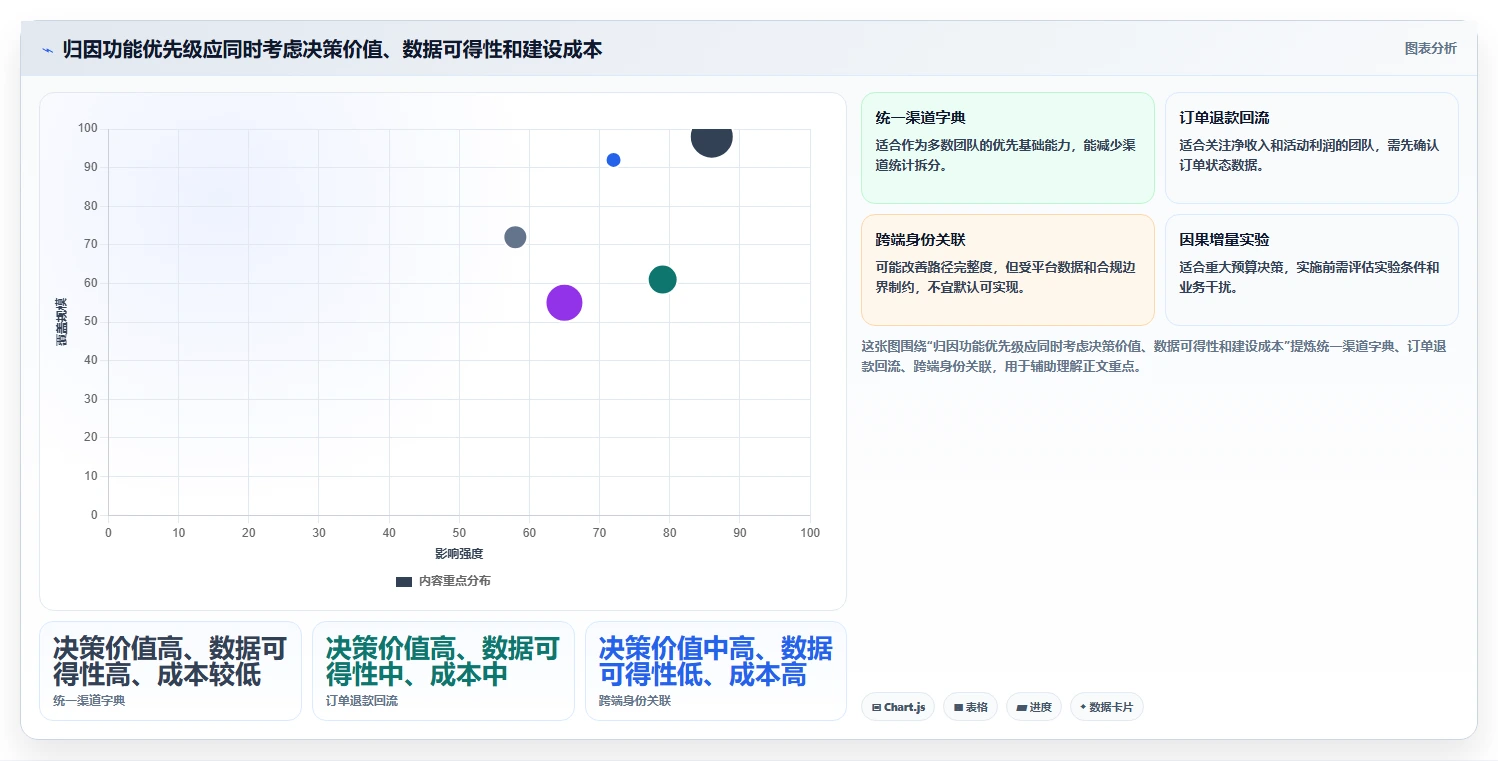The height and width of the screenshot is (761, 1498).
Task: Click the 表格 tag pill
Action: [x=970, y=707]
